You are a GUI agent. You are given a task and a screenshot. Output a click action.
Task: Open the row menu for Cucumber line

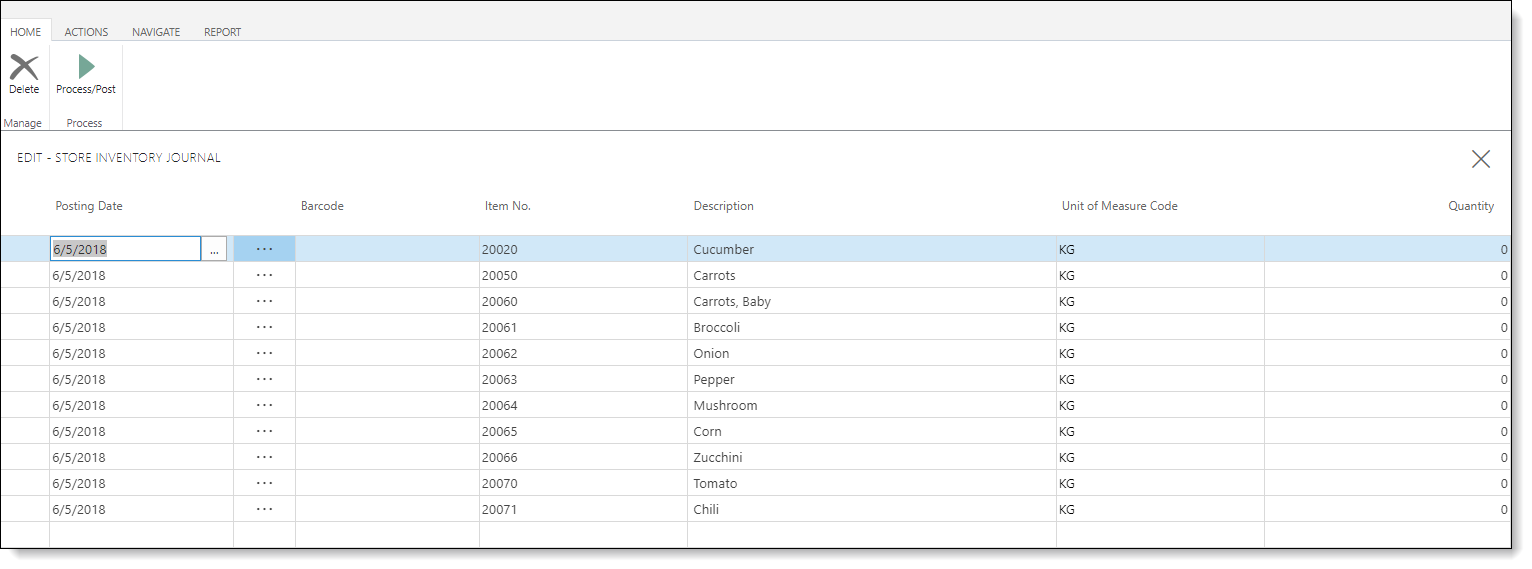[x=264, y=249]
